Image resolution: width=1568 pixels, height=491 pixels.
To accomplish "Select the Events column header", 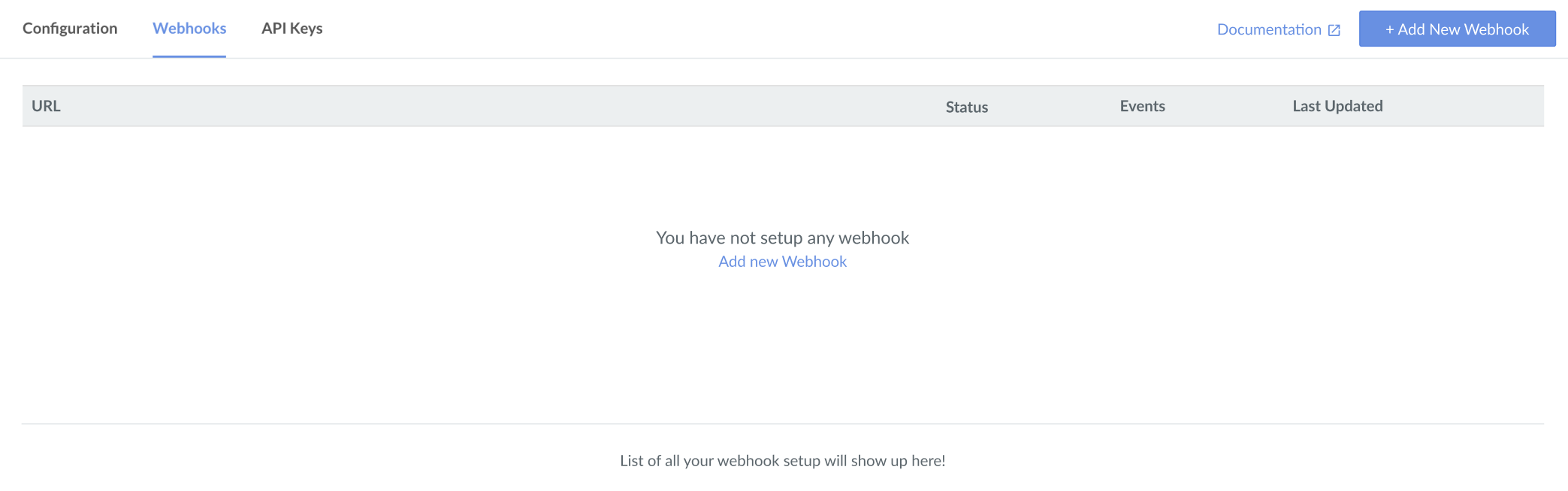I will click(x=1142, y=106).
